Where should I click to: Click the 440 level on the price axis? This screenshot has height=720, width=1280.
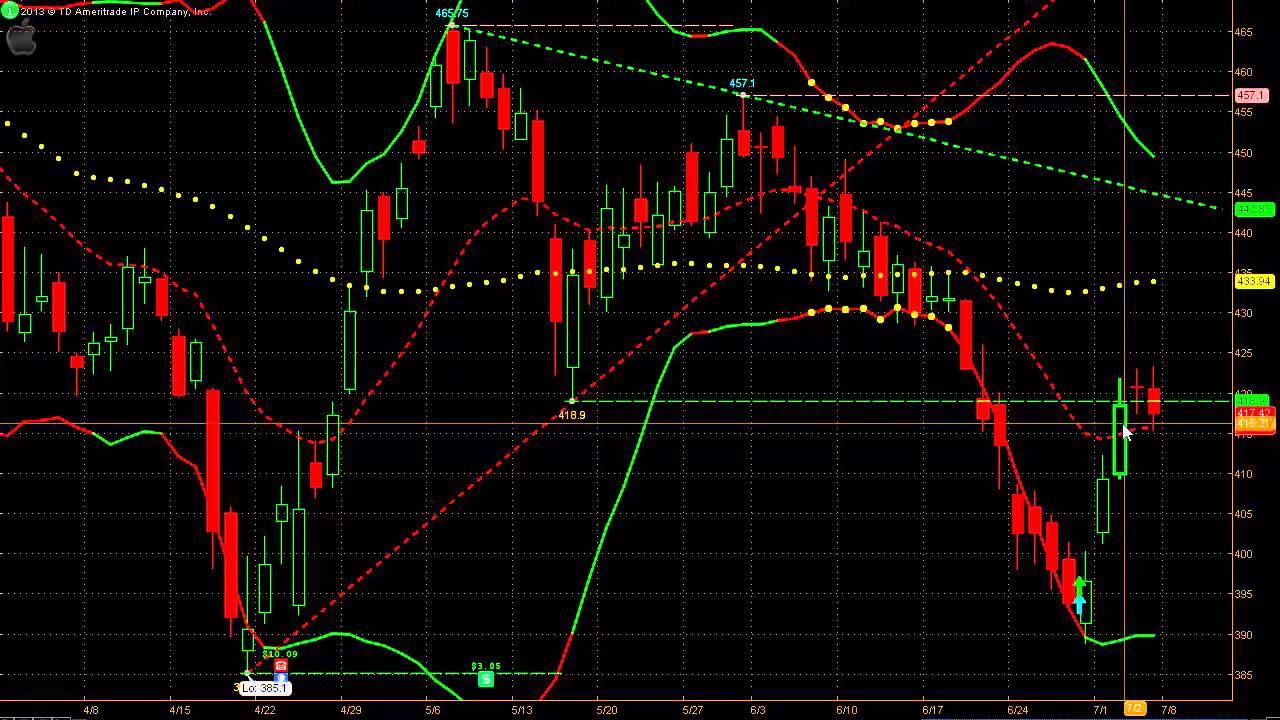click(x=1243, y=234)
